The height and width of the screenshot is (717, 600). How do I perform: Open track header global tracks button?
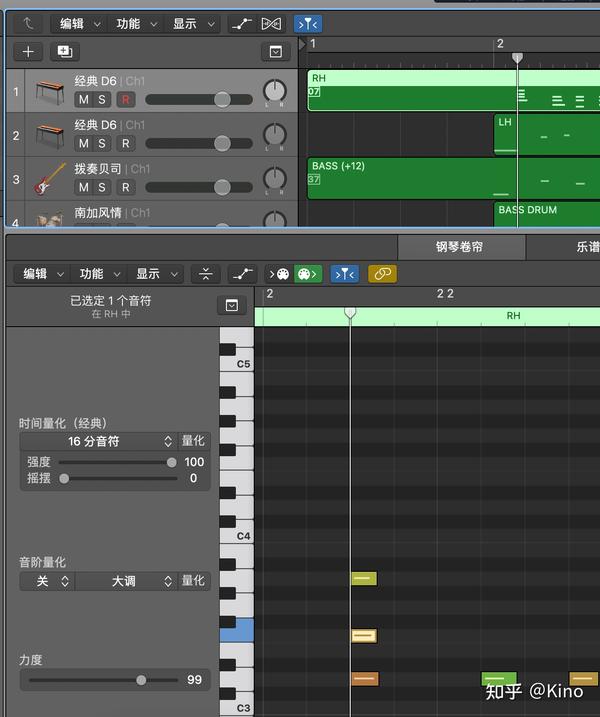point(276,52)
